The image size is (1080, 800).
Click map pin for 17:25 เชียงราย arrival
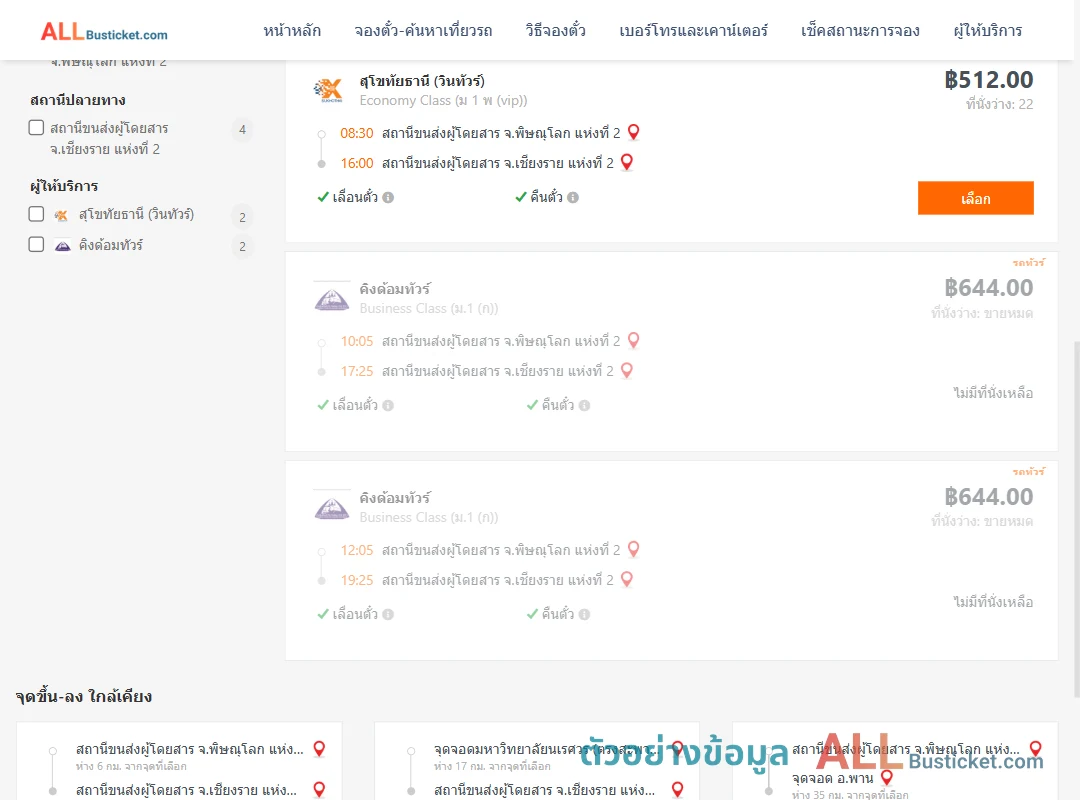(x=627, y=370)
